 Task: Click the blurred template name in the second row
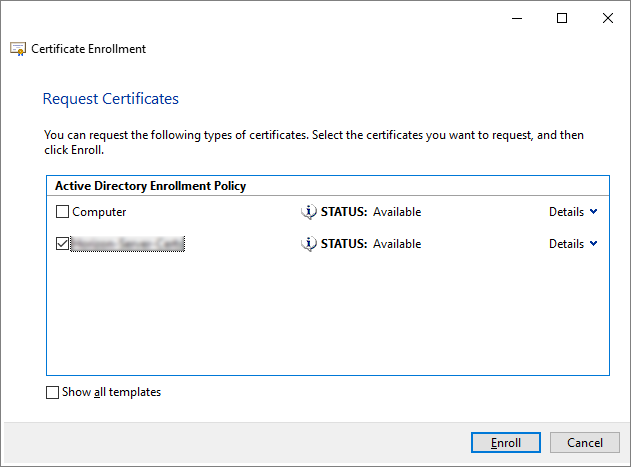tap(129, 244)
